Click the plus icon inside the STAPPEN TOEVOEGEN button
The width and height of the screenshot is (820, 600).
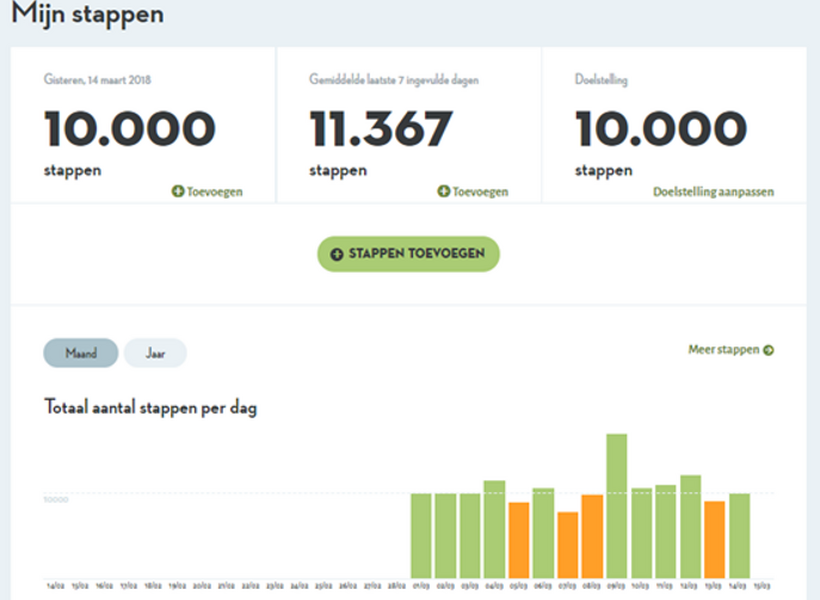(x=336, y=254)
